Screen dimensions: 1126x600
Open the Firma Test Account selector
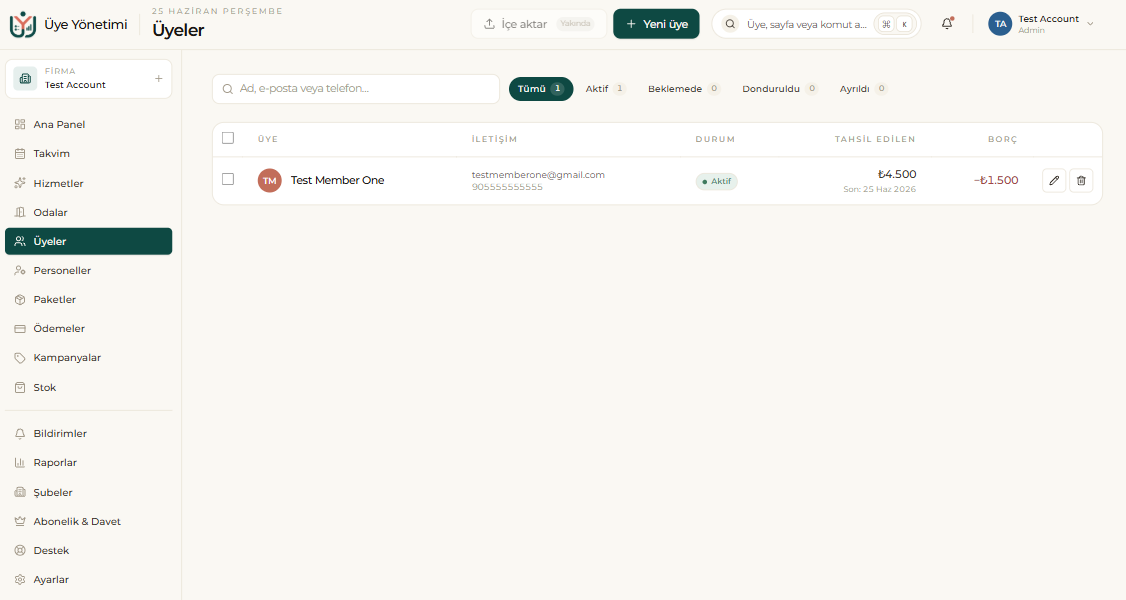click(88, 78)
